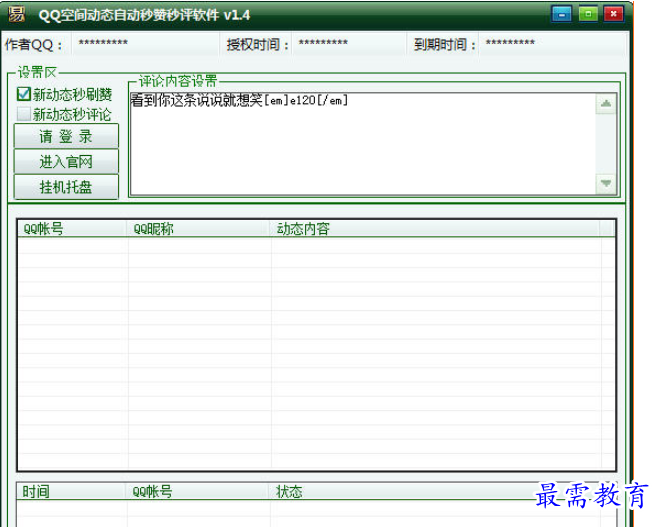Click the comment box scroll down arrow
This screenshot has width=657, height=527.
pos(606,183)
